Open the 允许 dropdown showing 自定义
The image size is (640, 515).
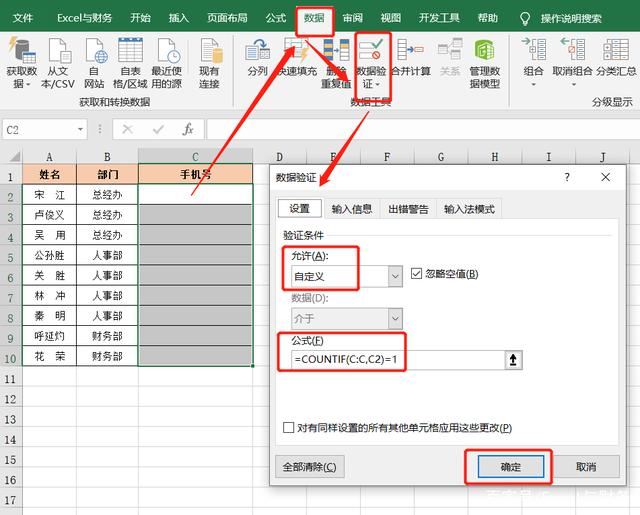pyautogui.click(x=393, y=275)
